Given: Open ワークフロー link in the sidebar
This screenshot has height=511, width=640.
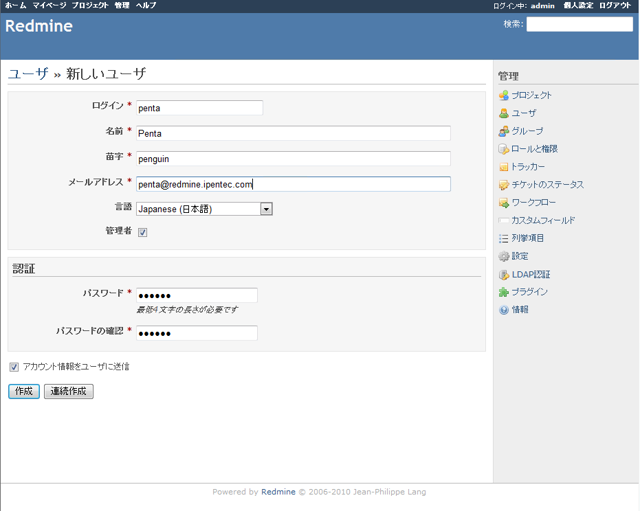Looking at the screenshot, I should tap(533, 203).
